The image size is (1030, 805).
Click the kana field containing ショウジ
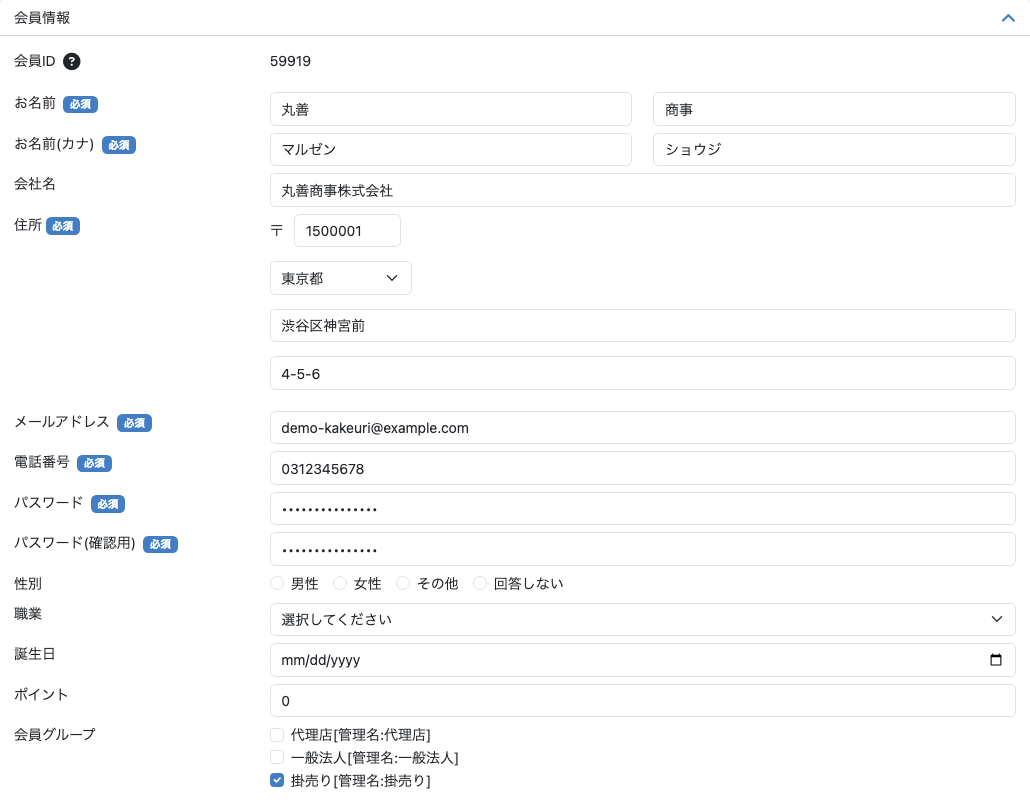click(834, 150)
